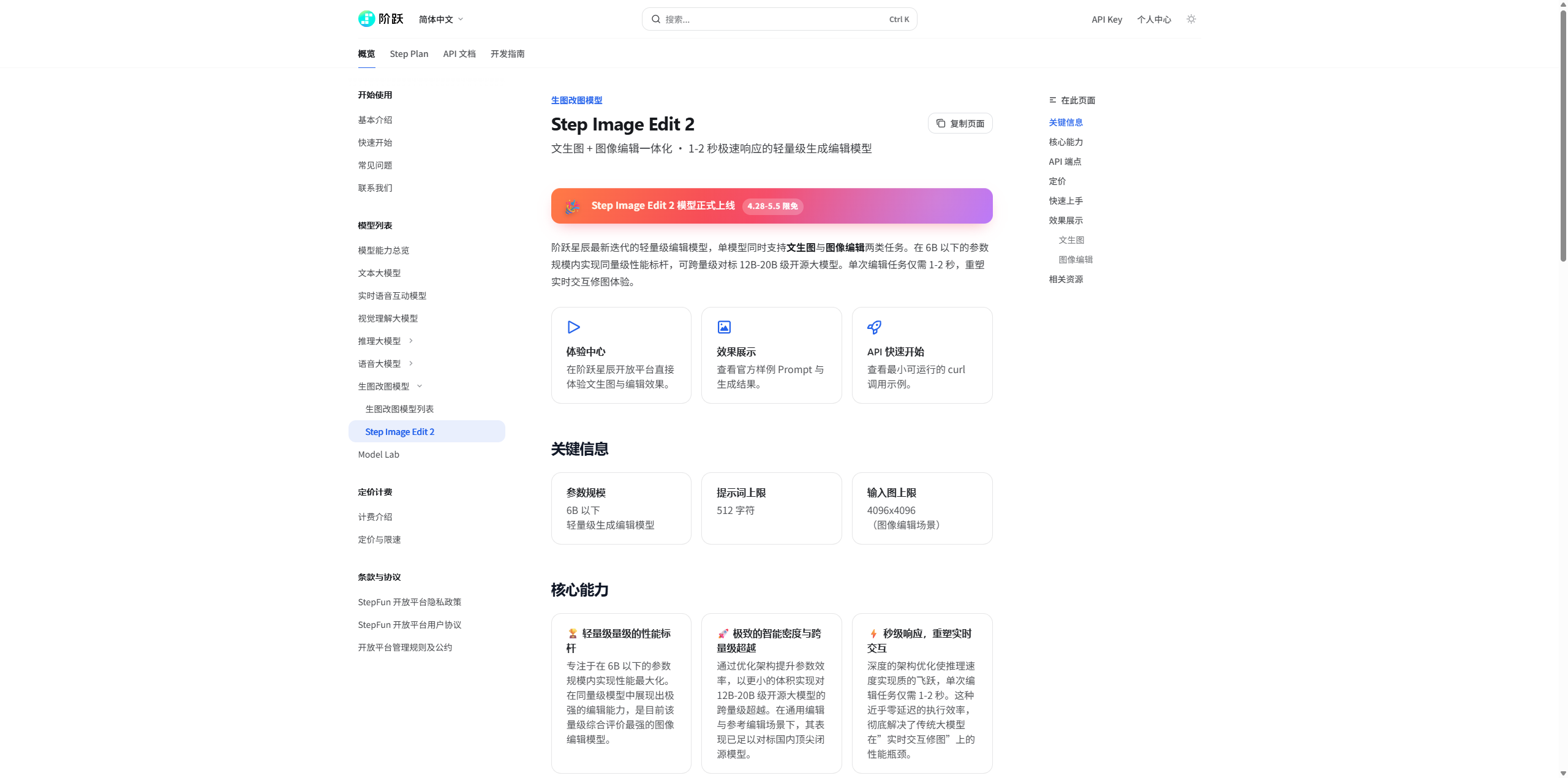Image resolution: width=1568 pixels, height=778 pixels.
Task: Open 计费介绍 in the sidebar
Action: pos(375,517)
